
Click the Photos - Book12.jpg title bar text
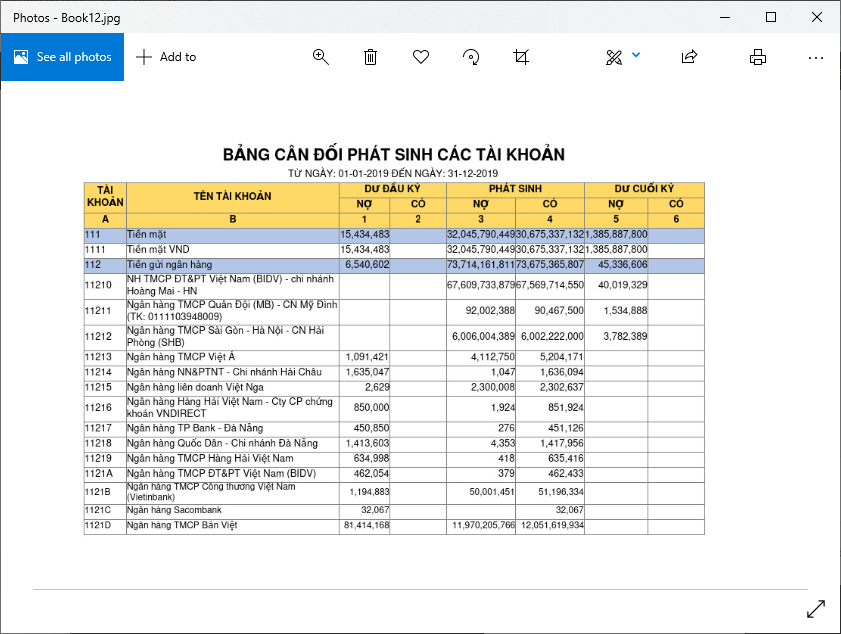pos(62,17)
